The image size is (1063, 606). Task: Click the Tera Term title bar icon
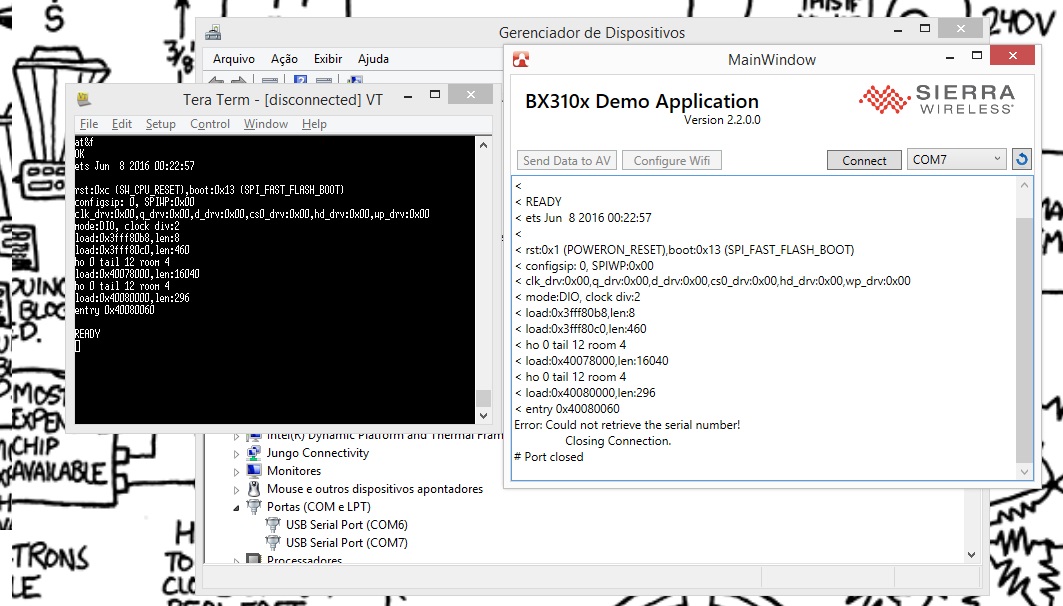click(83, 99)
